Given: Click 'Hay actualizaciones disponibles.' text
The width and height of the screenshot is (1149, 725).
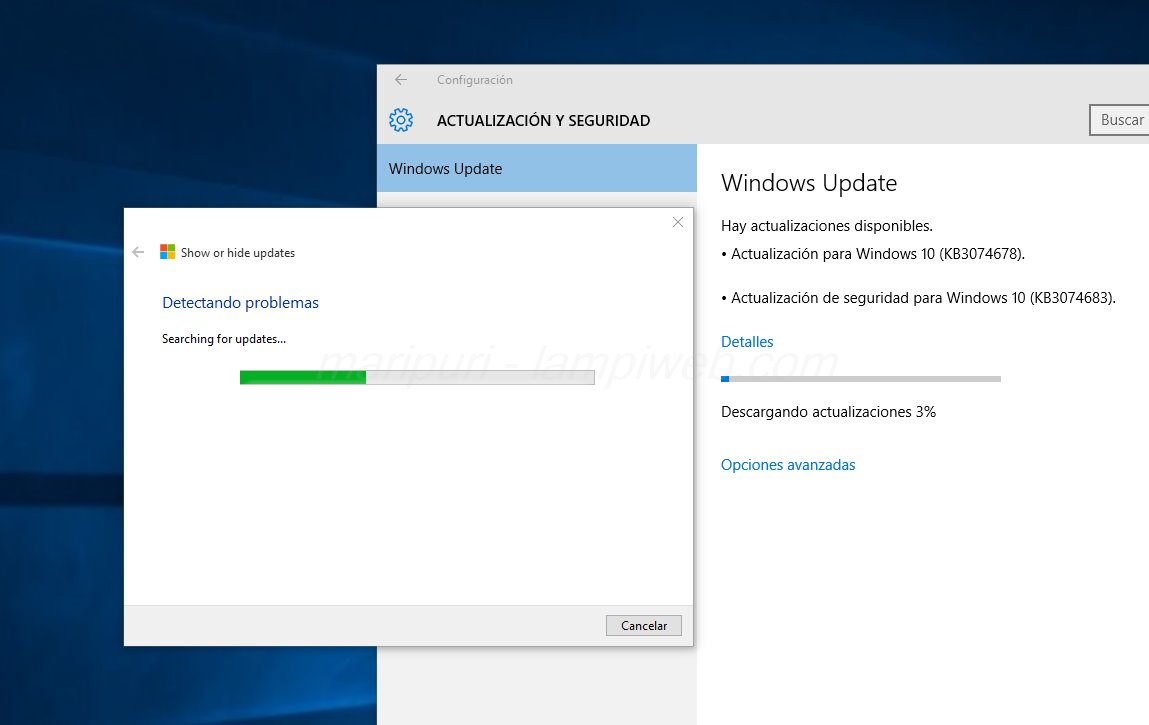Looking at the screenshot, I should tap(827, 226).
